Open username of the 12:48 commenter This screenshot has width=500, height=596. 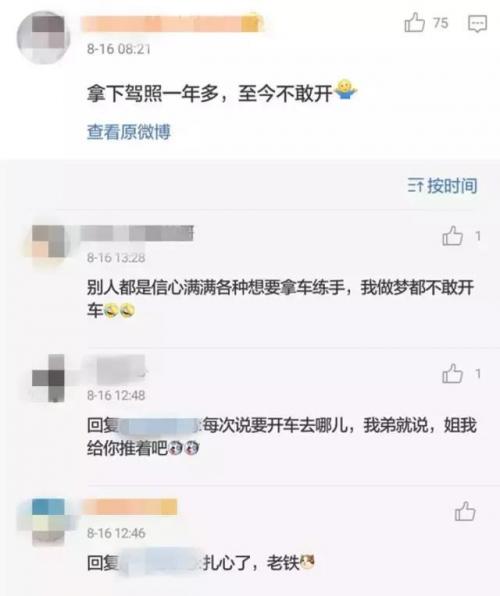pos(114,370)
